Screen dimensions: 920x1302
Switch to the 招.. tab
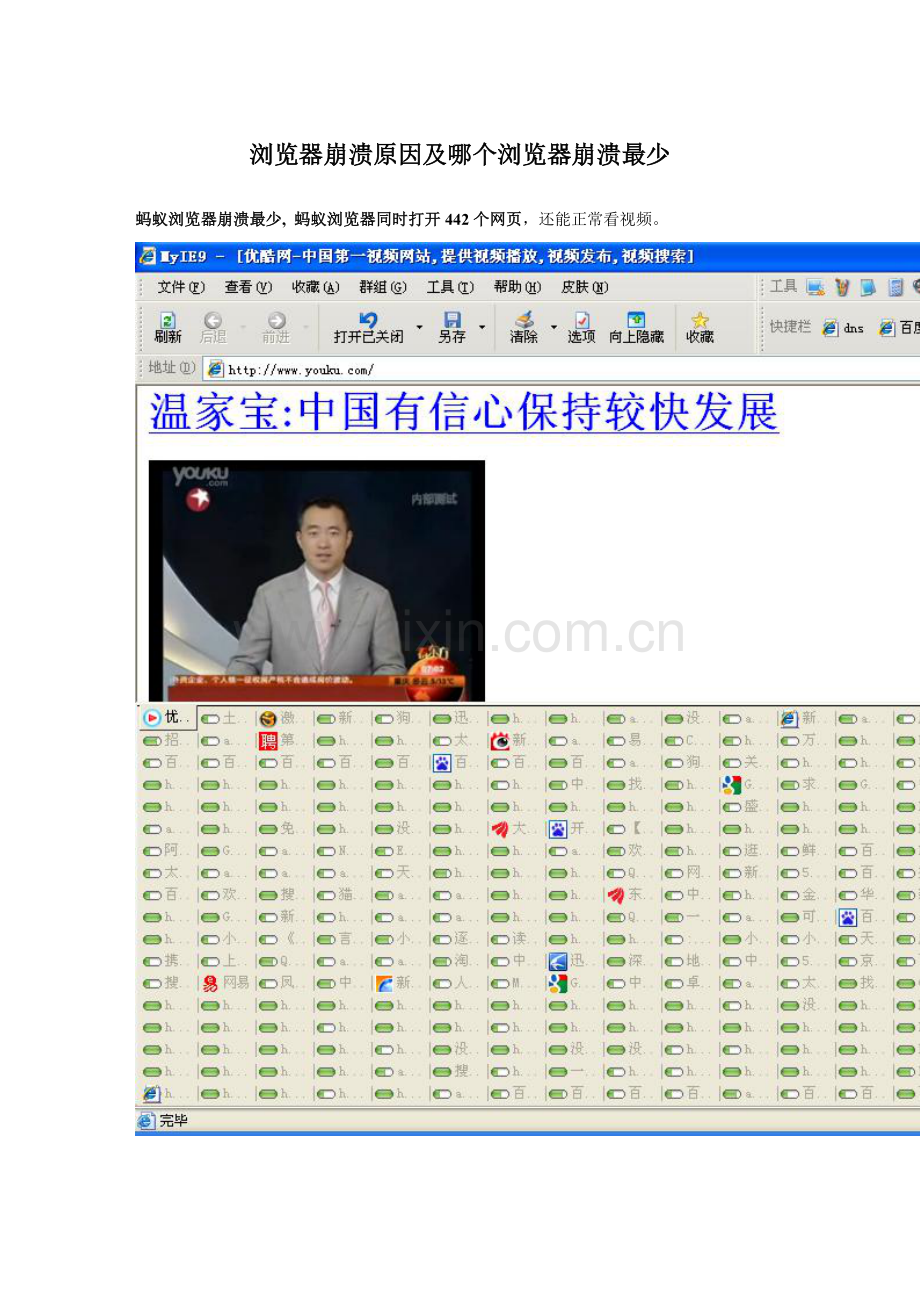tap(167, 741)
